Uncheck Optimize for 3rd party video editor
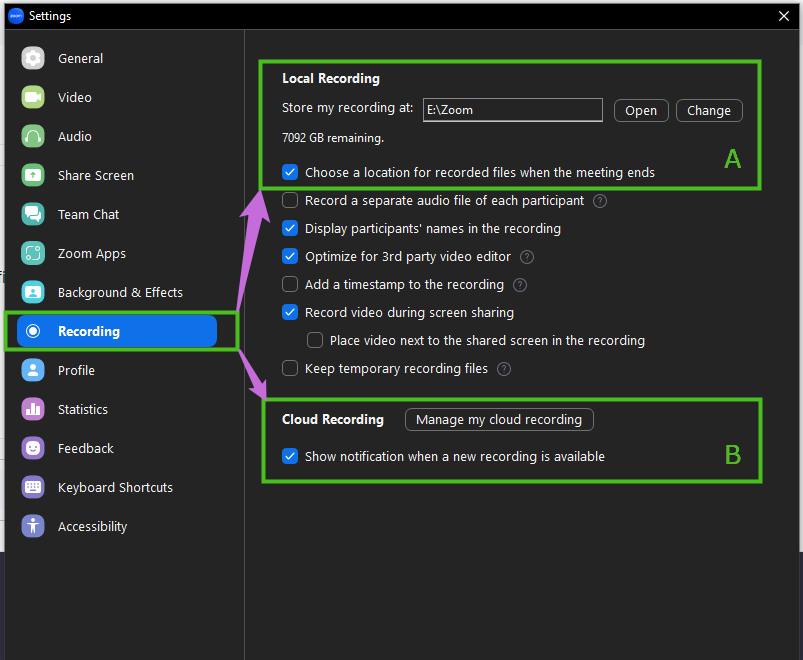 [x=290, y=256]
